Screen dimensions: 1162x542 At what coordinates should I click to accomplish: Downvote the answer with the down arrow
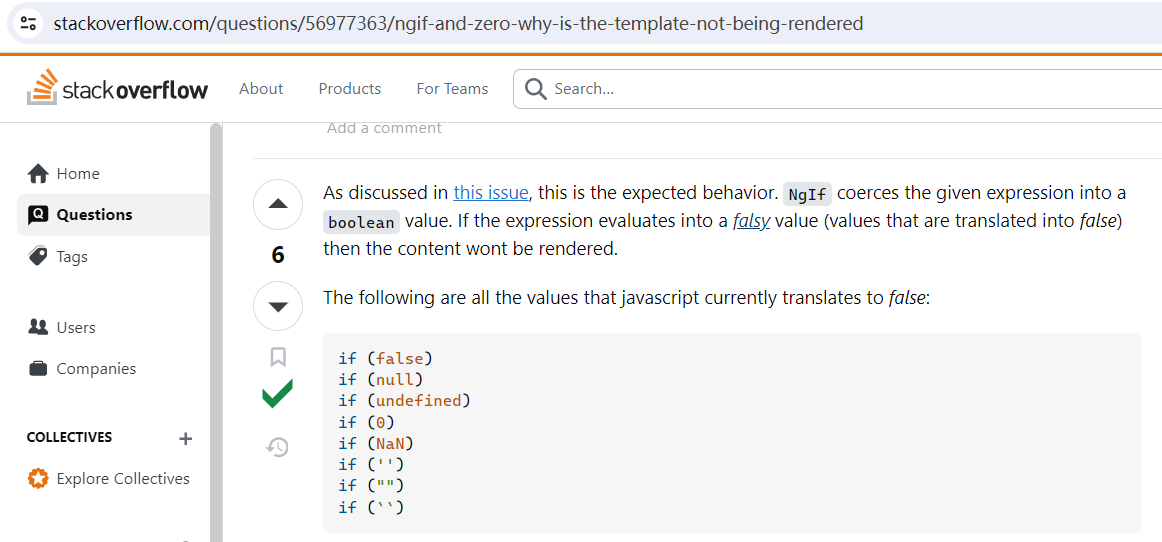point(278,306)
